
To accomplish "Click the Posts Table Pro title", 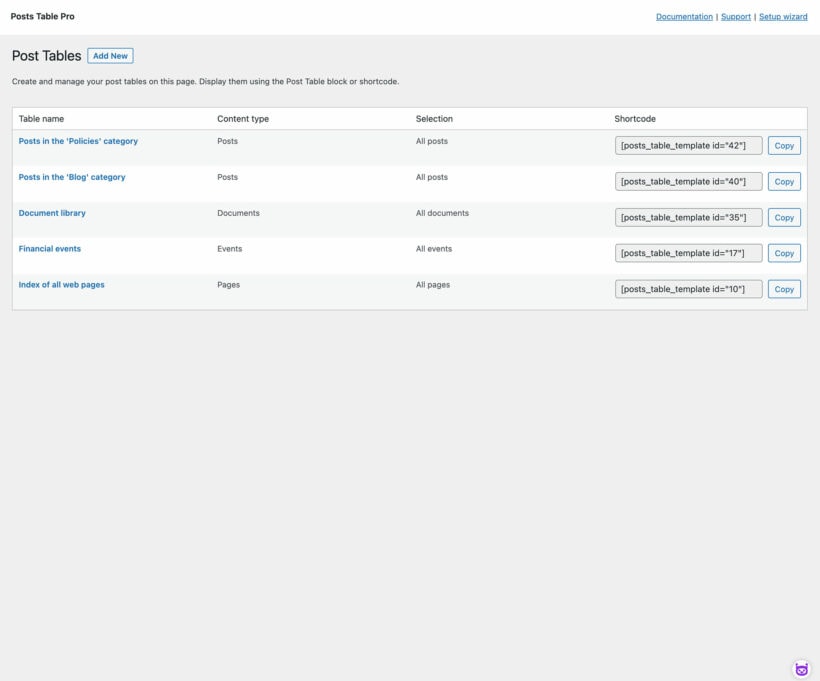I will click(x=42, y=16).
